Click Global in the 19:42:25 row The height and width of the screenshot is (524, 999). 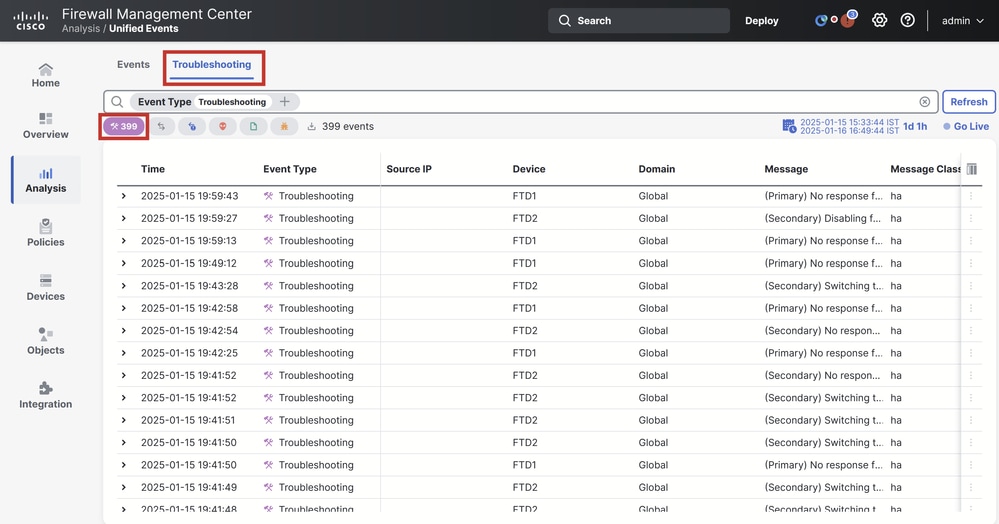(x=653, y=353)
